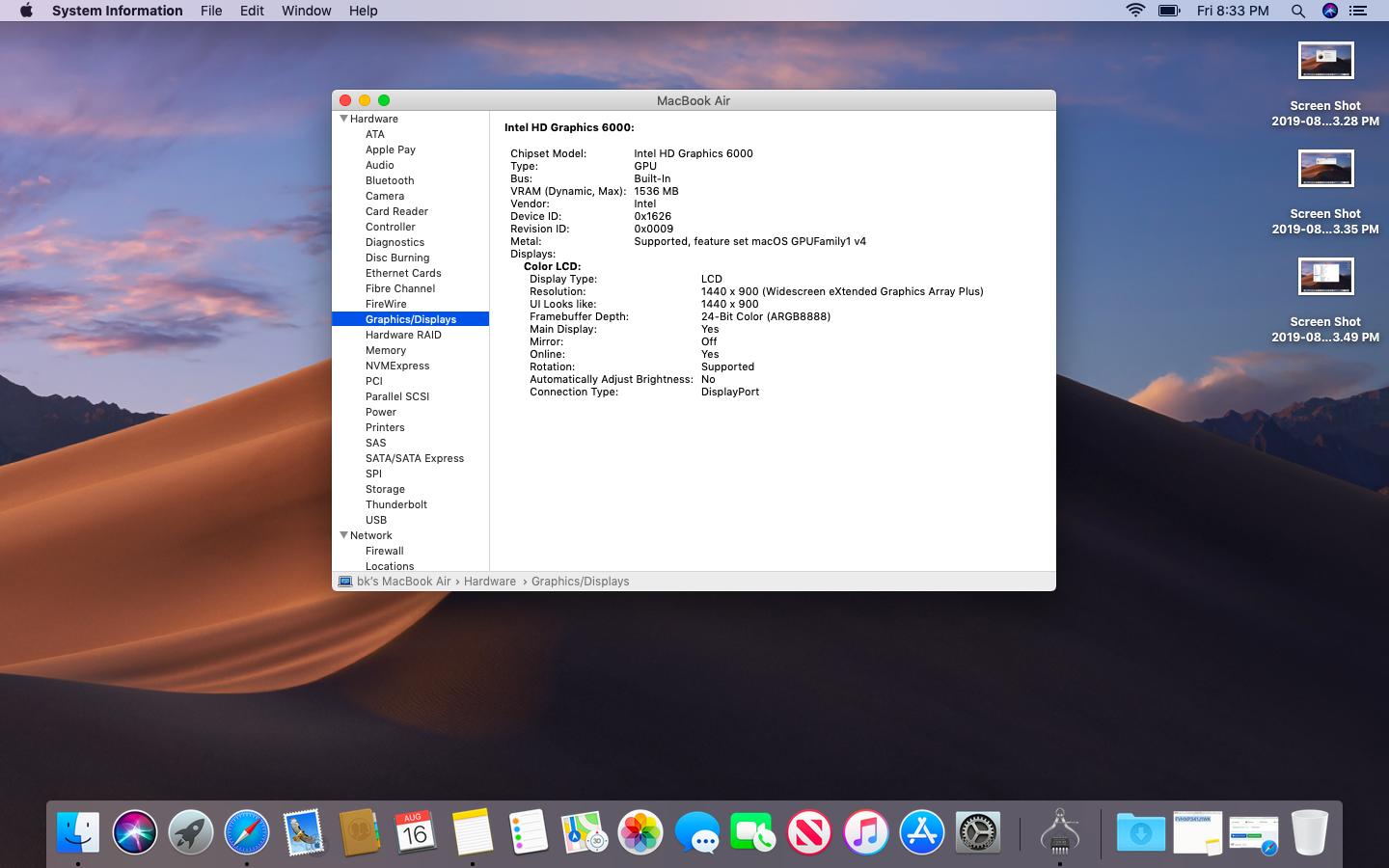This screenshot has width=1389, height=868.
Task: Click Graphics/Displays in the path bar
Action: (580, 582)
